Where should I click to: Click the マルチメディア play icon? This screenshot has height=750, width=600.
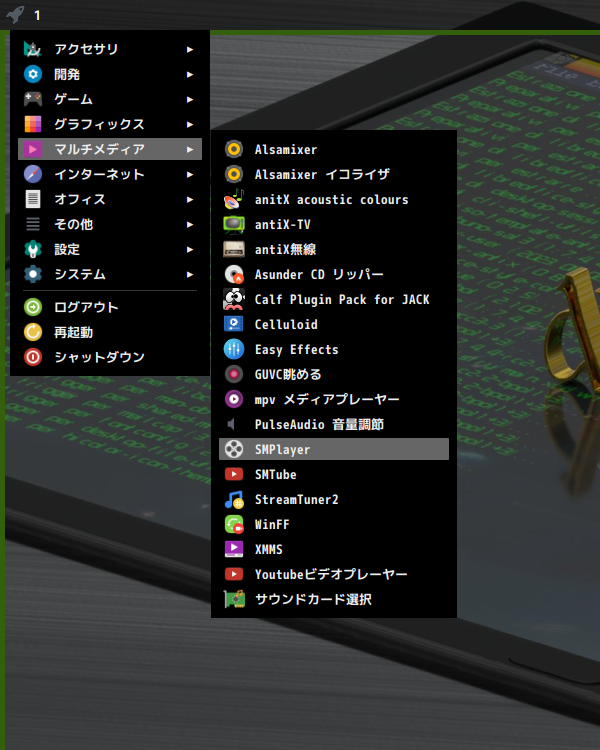[x=33, y=149]
